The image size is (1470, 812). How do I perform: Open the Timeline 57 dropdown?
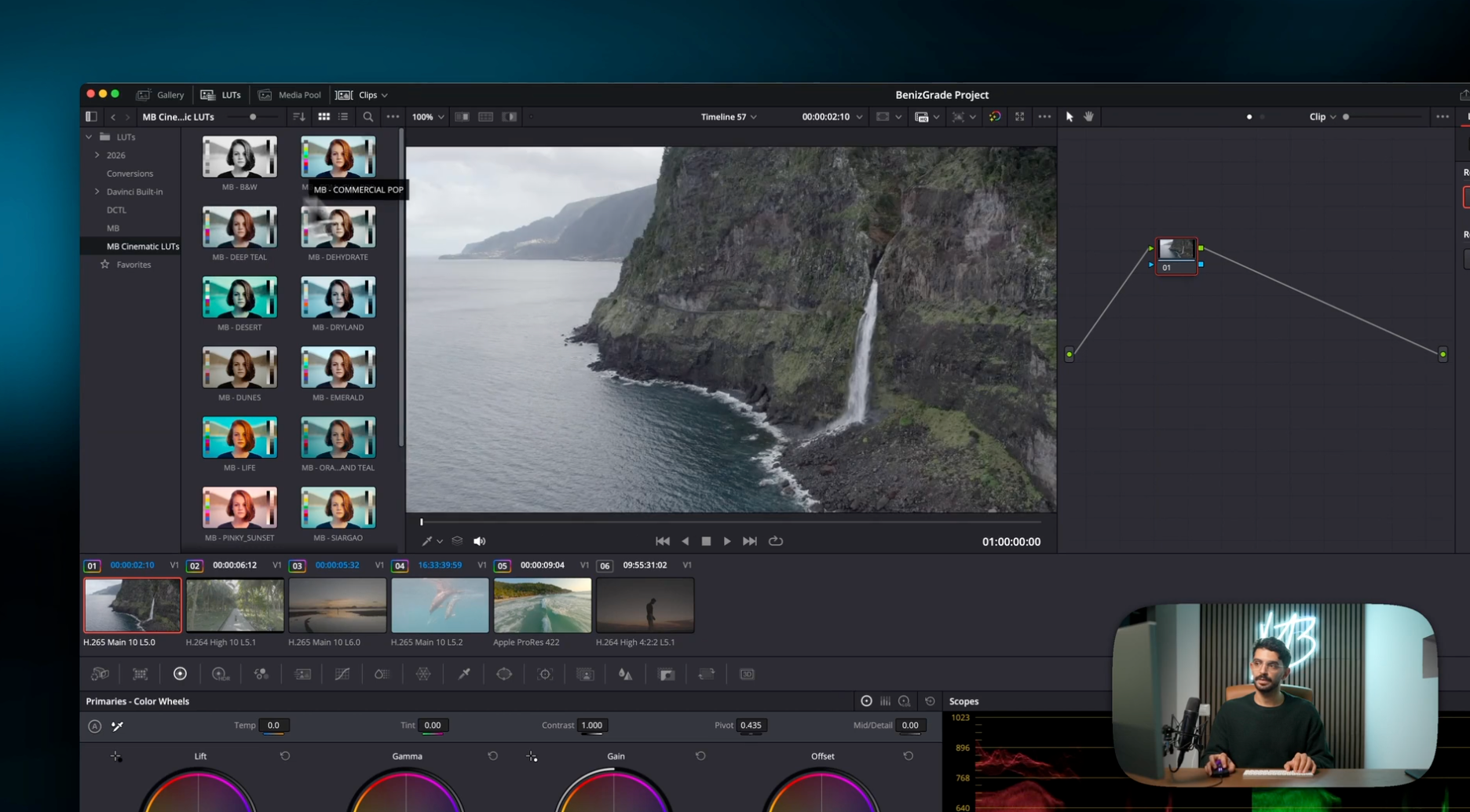coord(730,117)
